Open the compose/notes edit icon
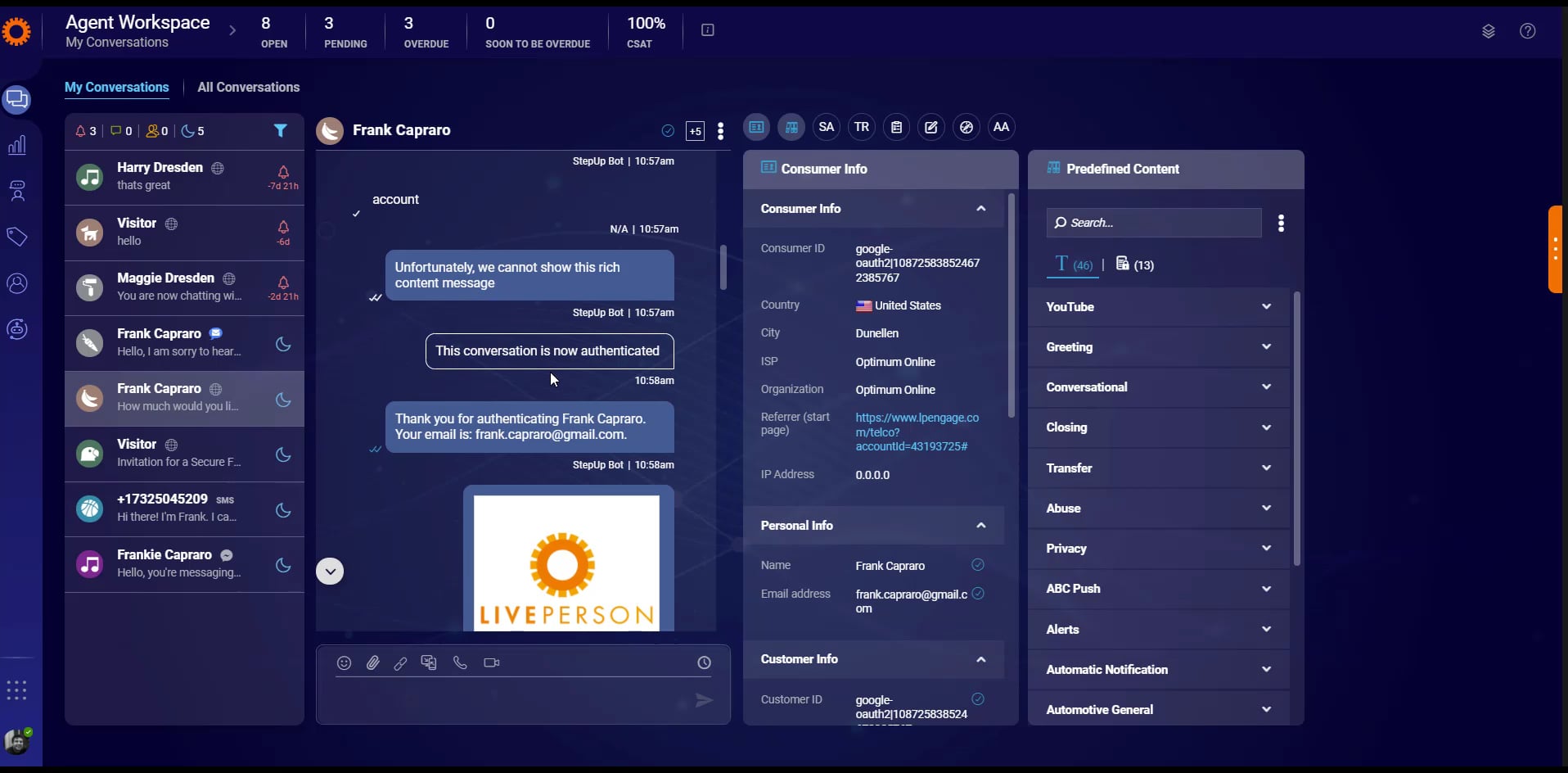Viewport: 1568px width, 773px height. click(x=932, y=127)
